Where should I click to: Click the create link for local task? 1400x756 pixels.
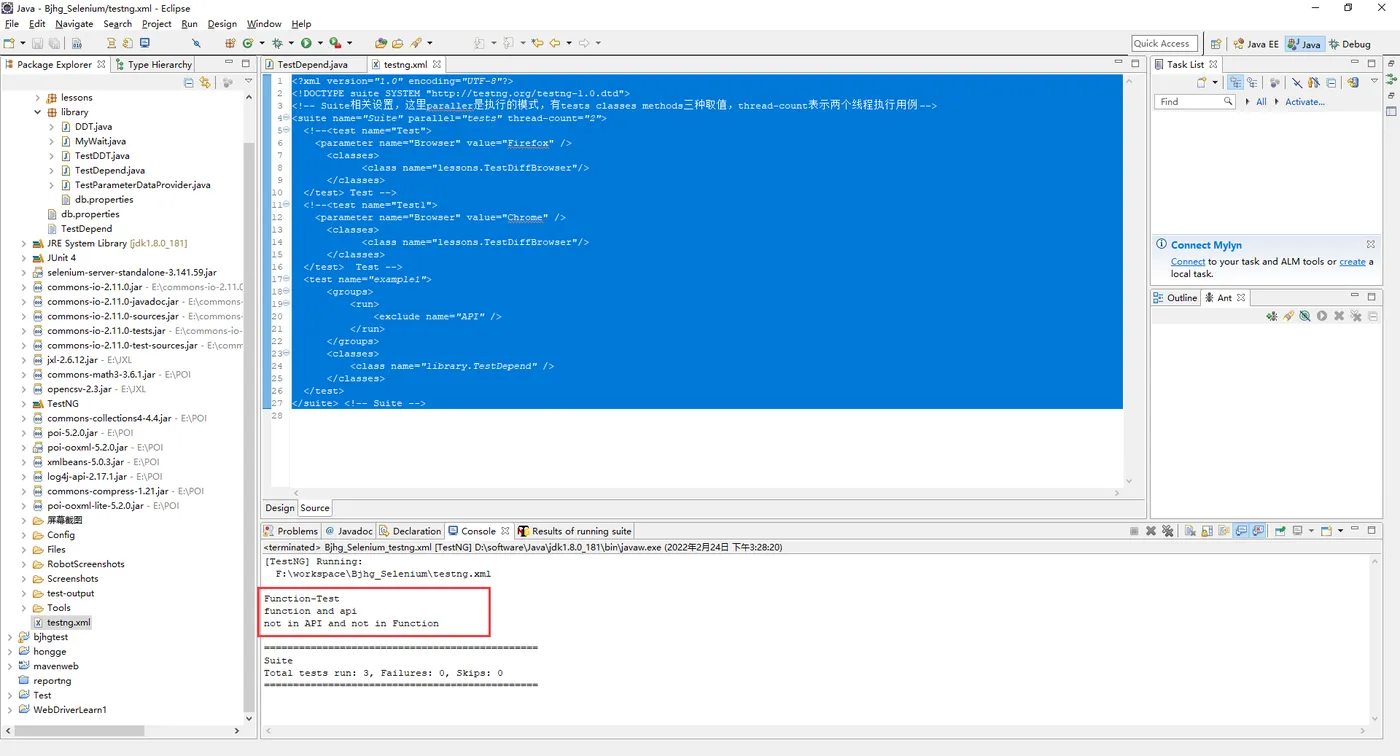click(1352, 262)
